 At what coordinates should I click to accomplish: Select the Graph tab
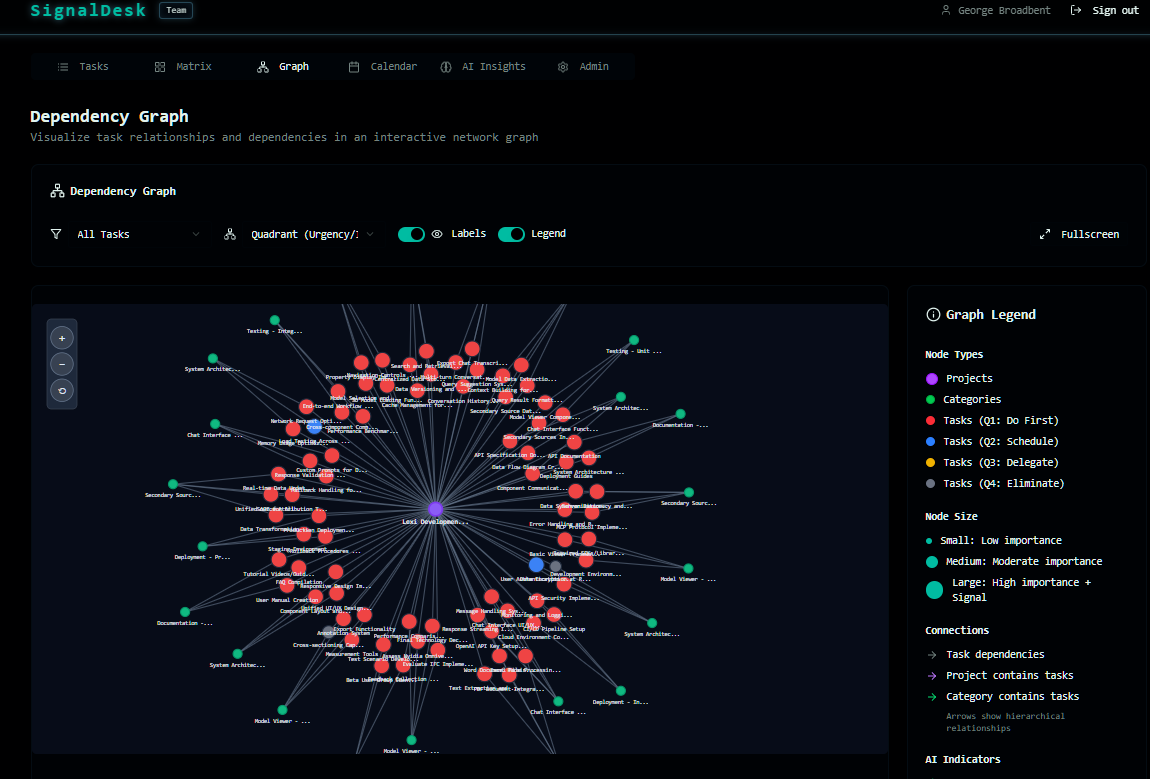(283, 67)
